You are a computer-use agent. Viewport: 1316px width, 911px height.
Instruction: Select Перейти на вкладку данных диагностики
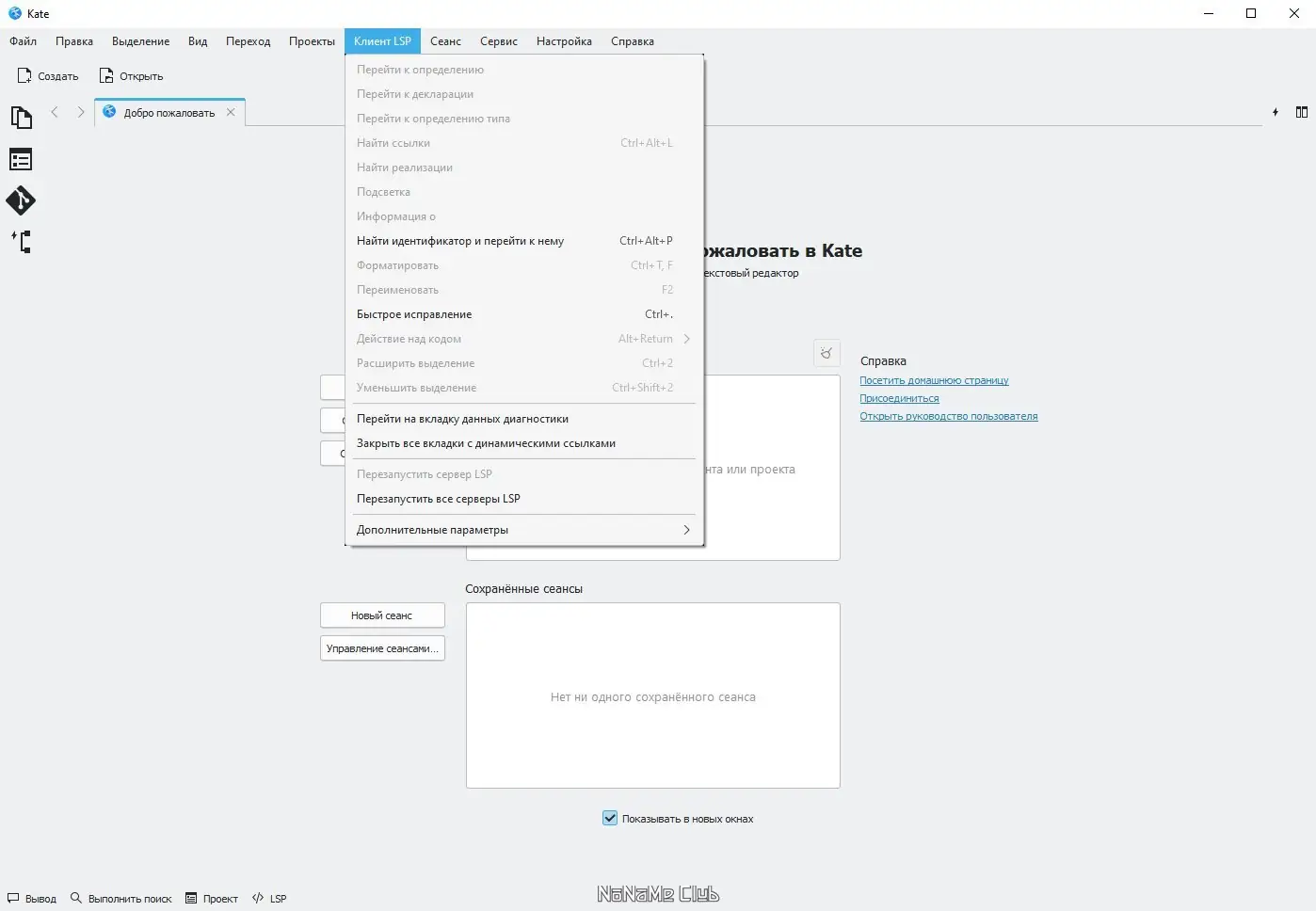click(524, 419)
